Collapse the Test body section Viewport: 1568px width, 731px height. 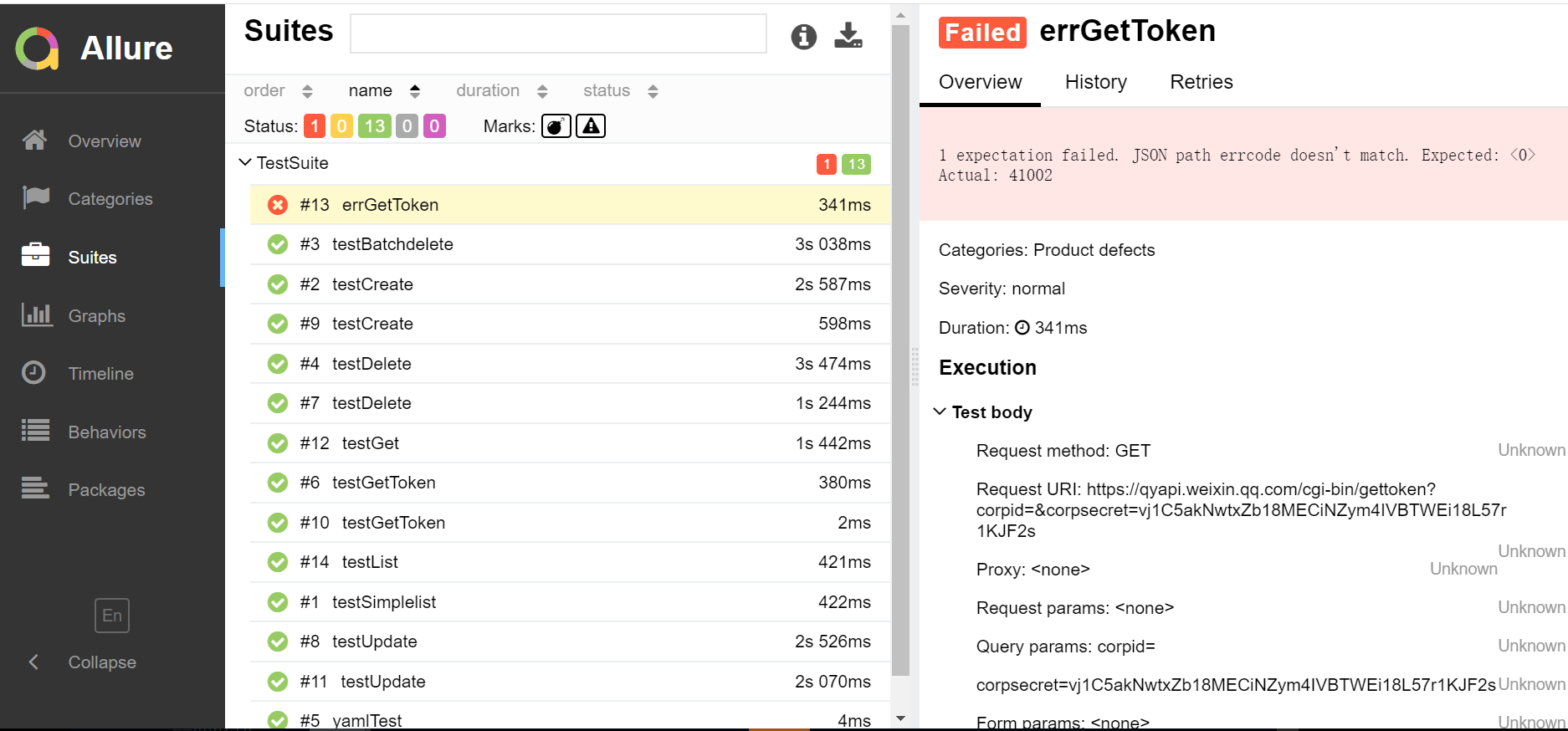[x=940, y=412]
